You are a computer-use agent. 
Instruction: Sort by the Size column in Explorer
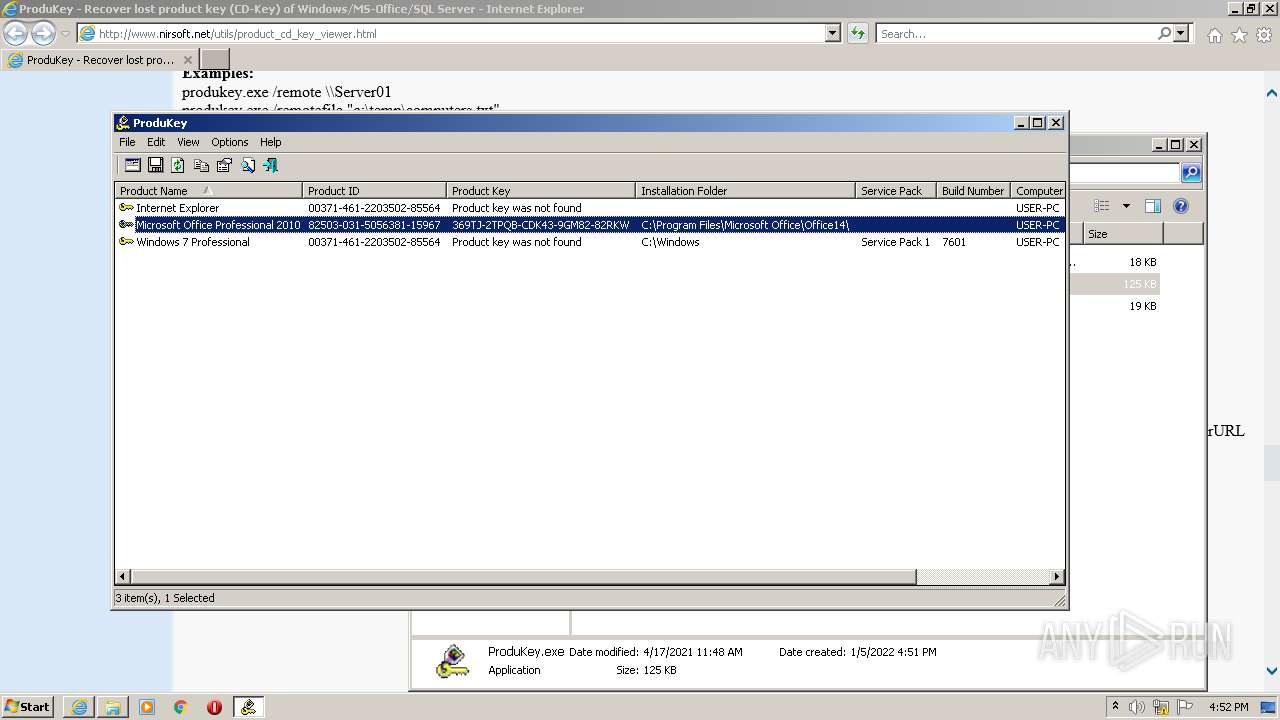point(1123,234)
